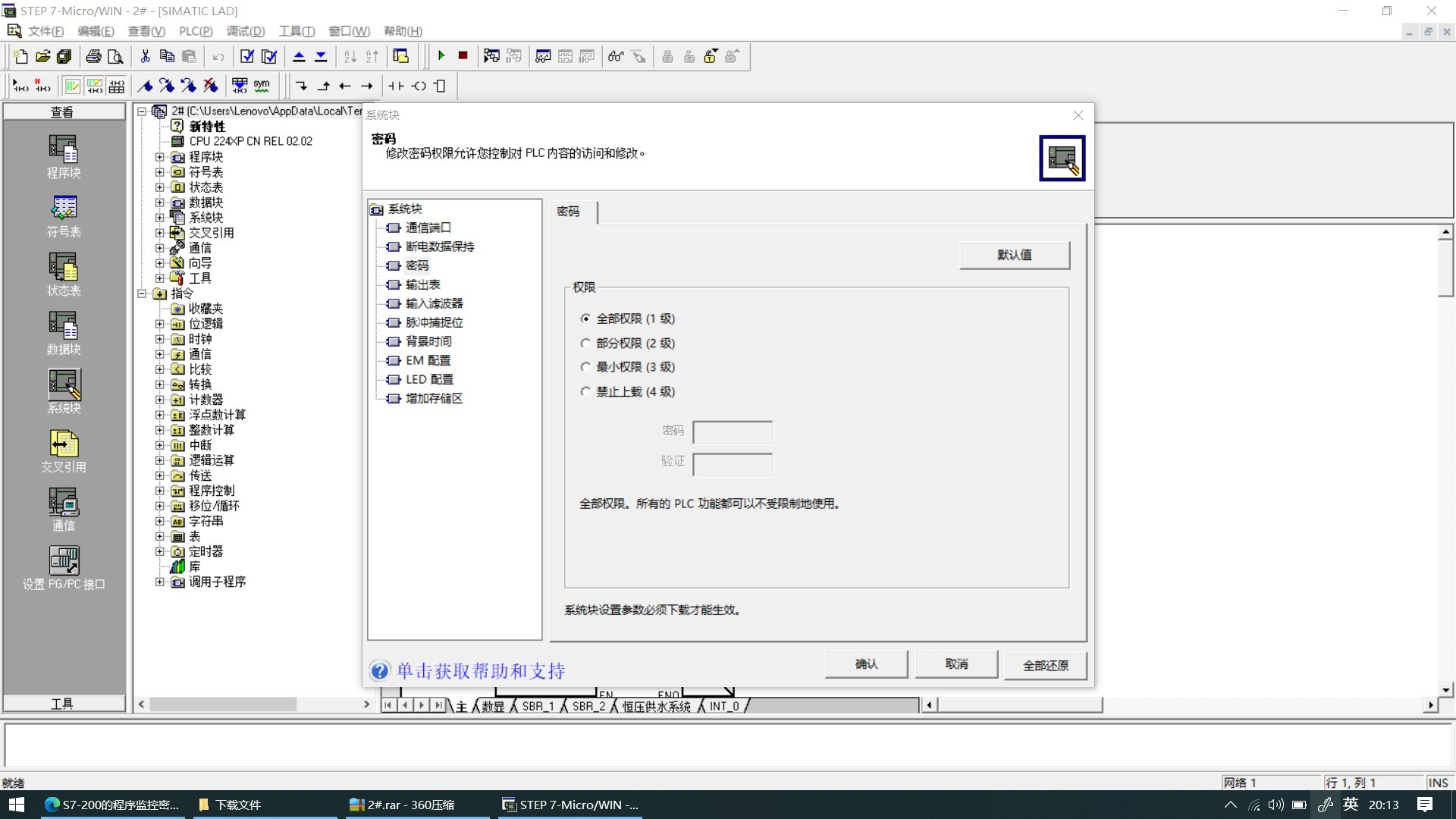Screen dimensions: 1456x819
Task: Switch to the SBR_1 editor tab
Action: pos(538,706)
